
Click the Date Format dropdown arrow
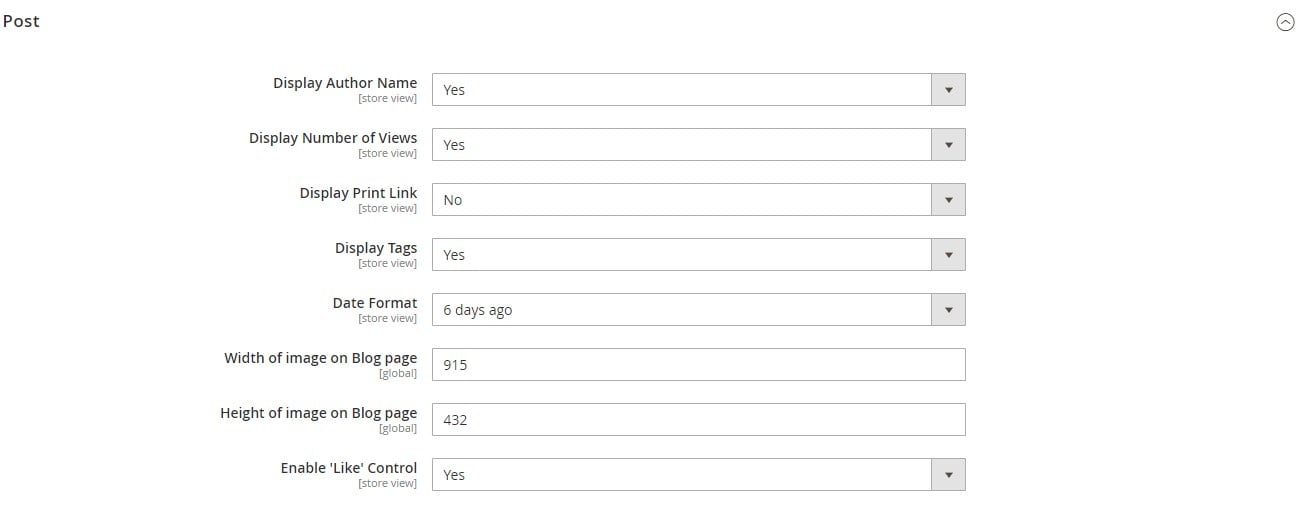948,309
